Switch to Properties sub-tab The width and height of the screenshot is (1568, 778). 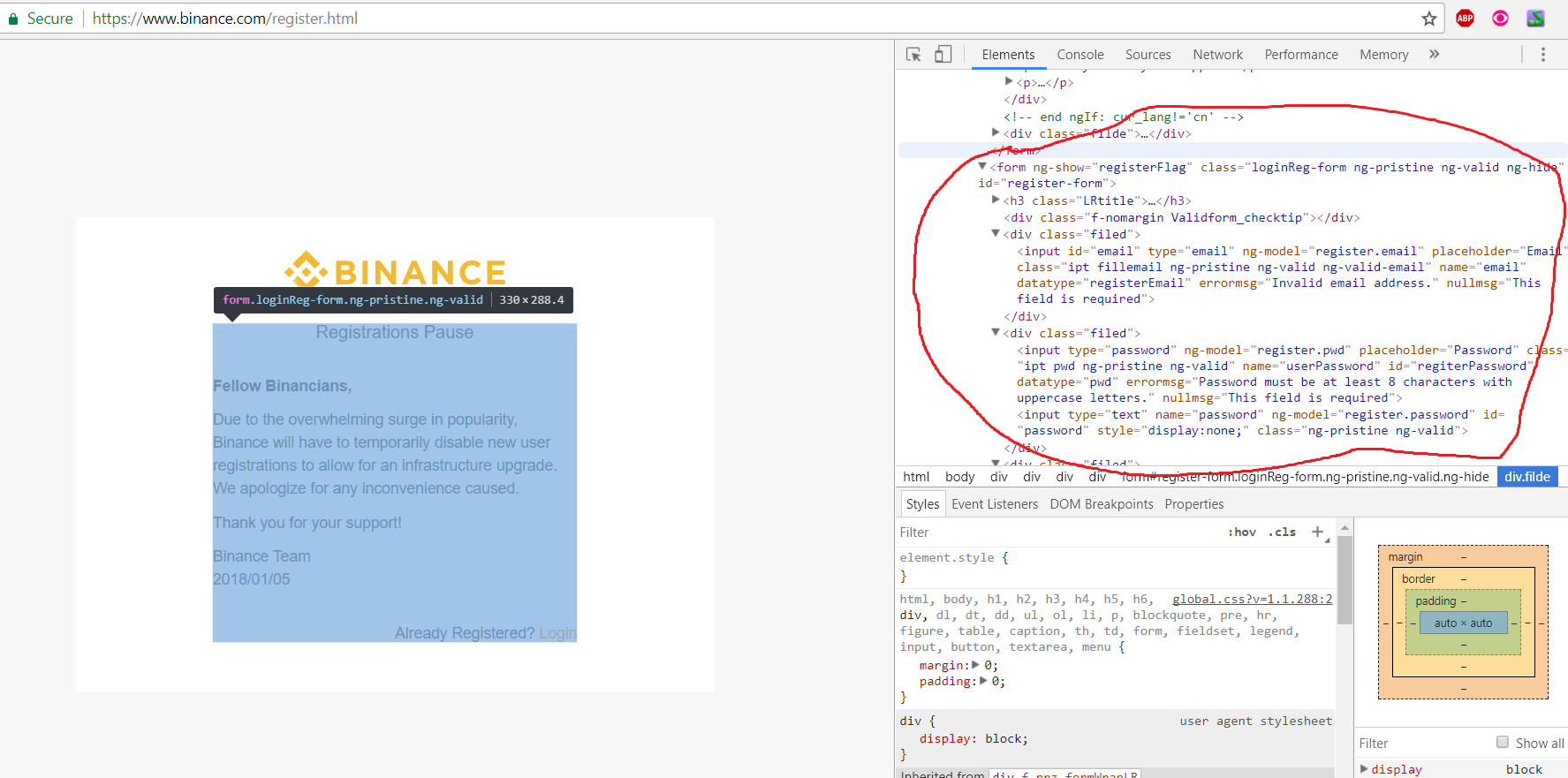click(x=1194, y=504)
